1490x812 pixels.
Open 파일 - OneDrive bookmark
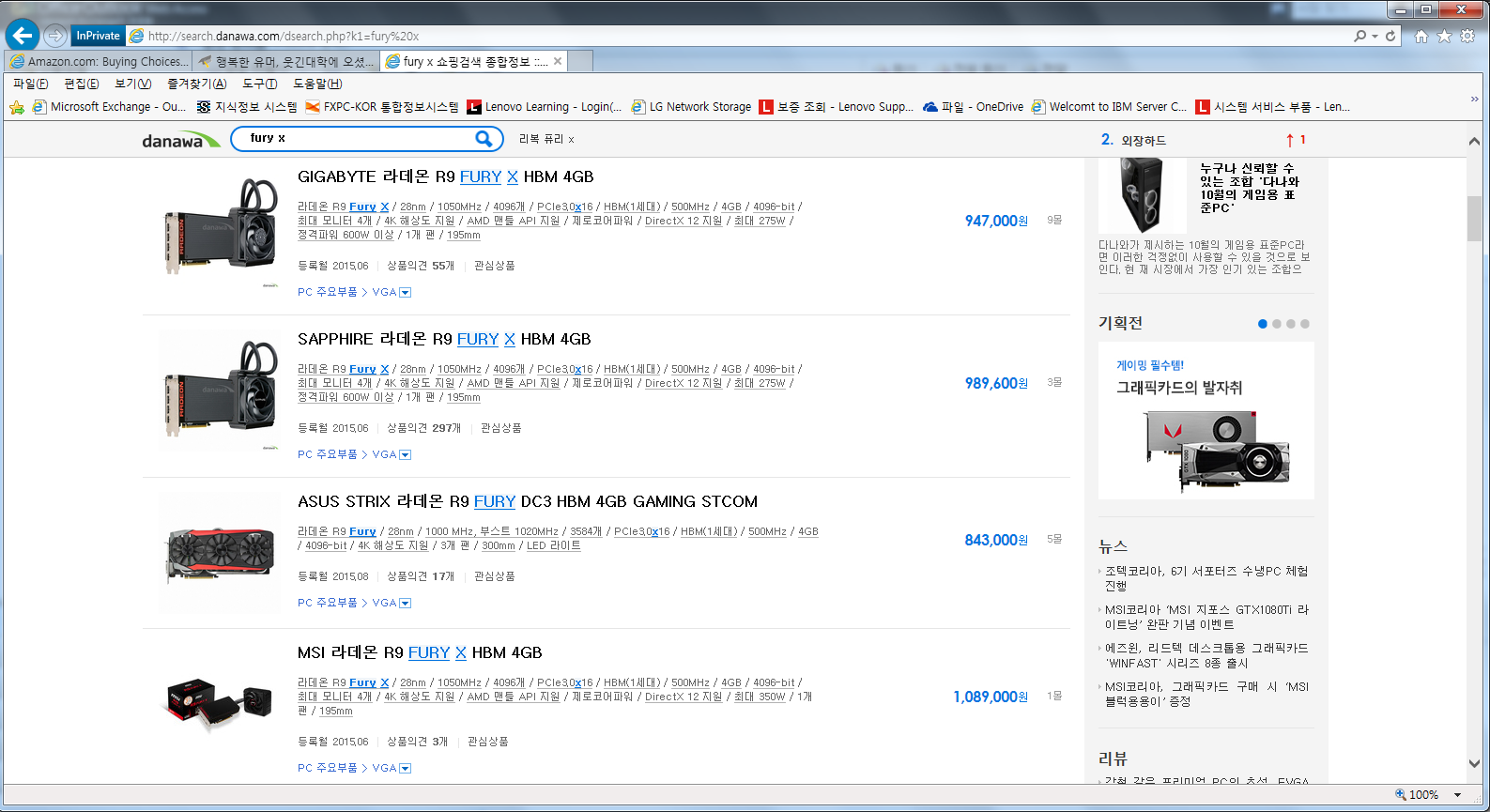(x=974, y=107)
